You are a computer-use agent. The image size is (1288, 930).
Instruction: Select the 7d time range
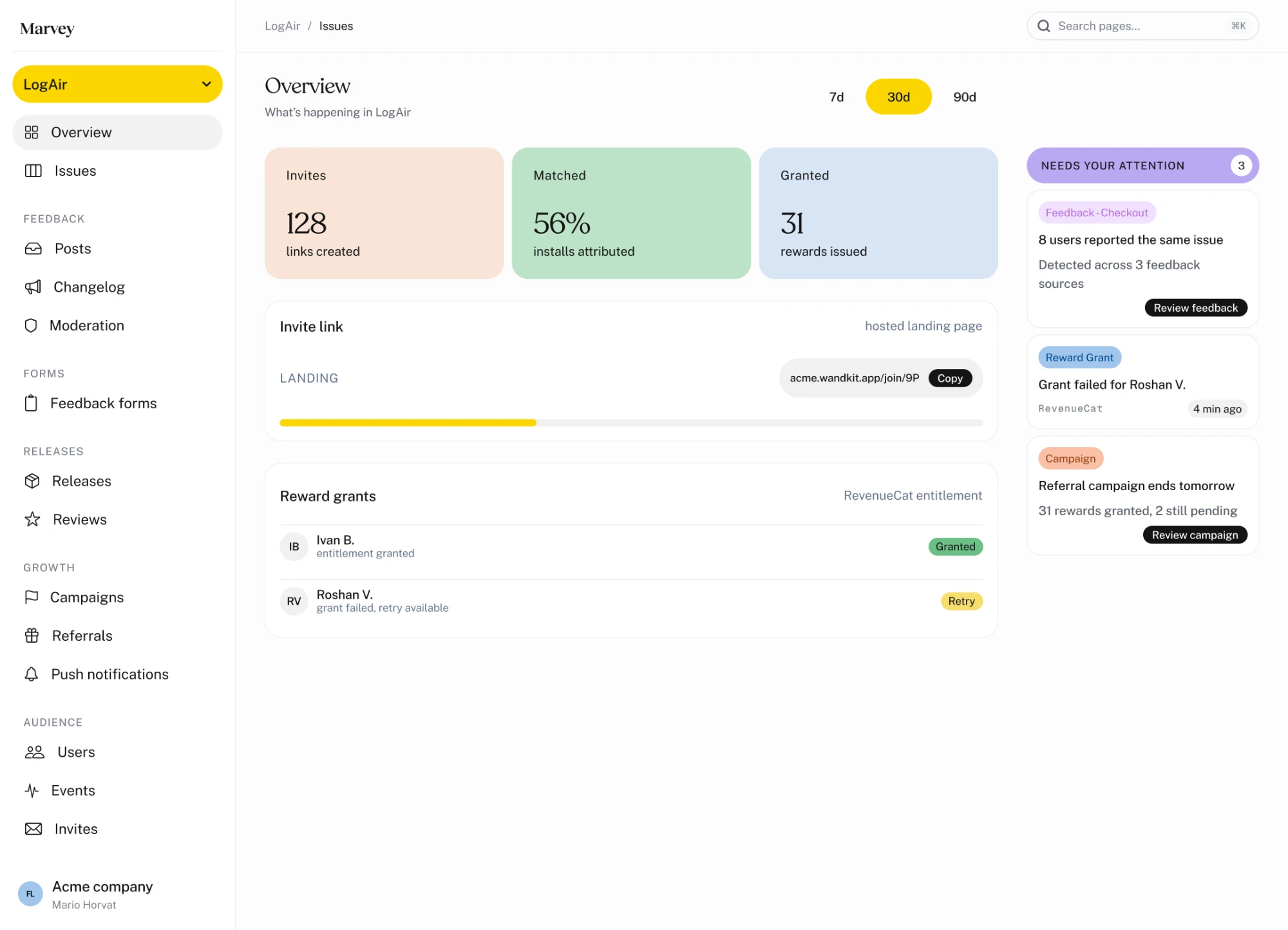click(837, 97)
